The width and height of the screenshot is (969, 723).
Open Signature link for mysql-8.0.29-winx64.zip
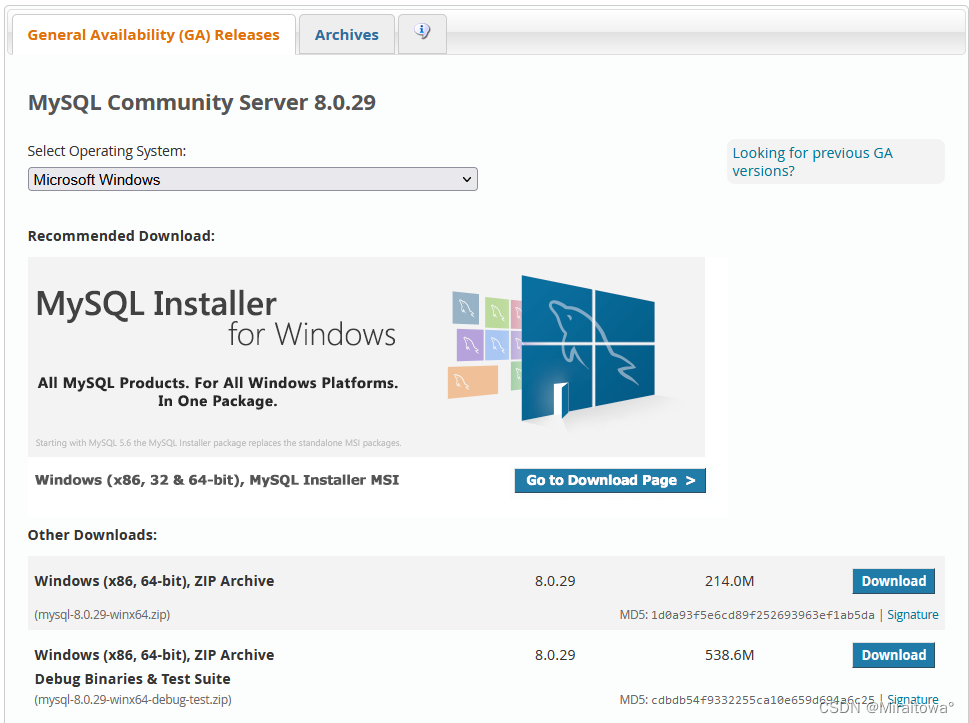pyautogui.click(x=913, y=615)
